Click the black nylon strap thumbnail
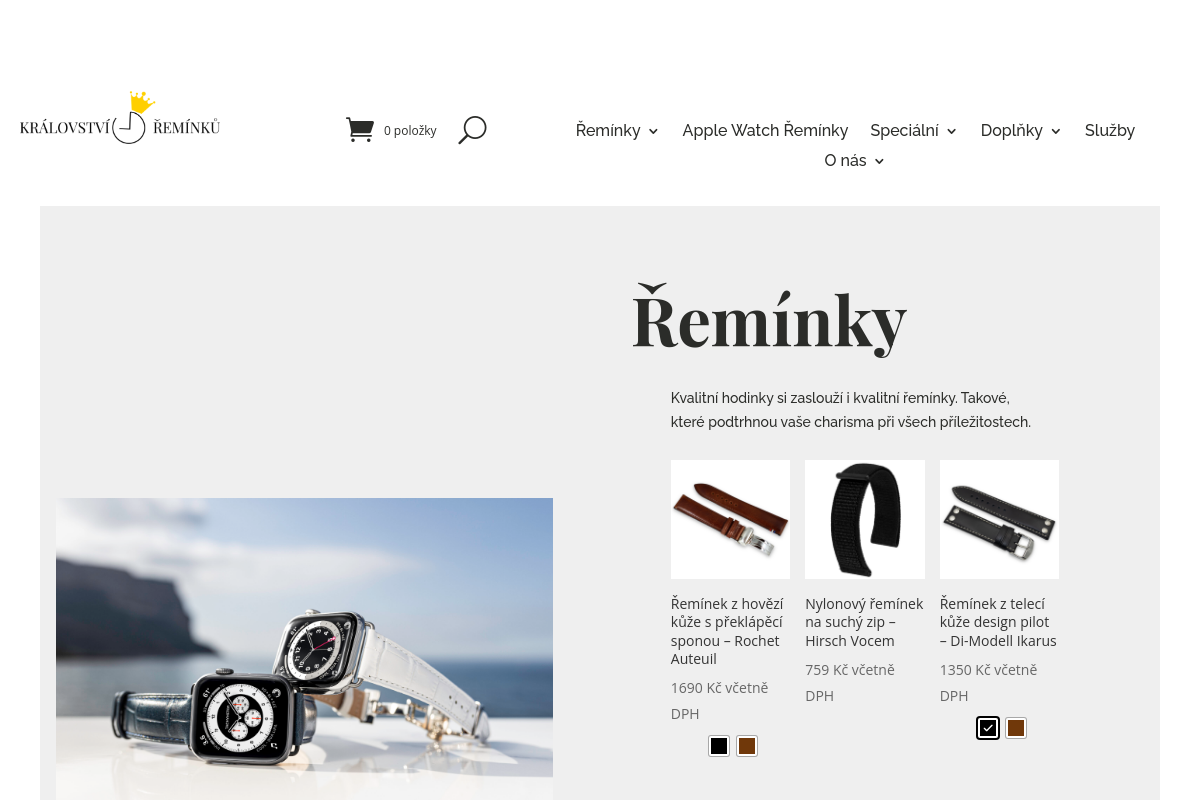 (x=865, y=519)
